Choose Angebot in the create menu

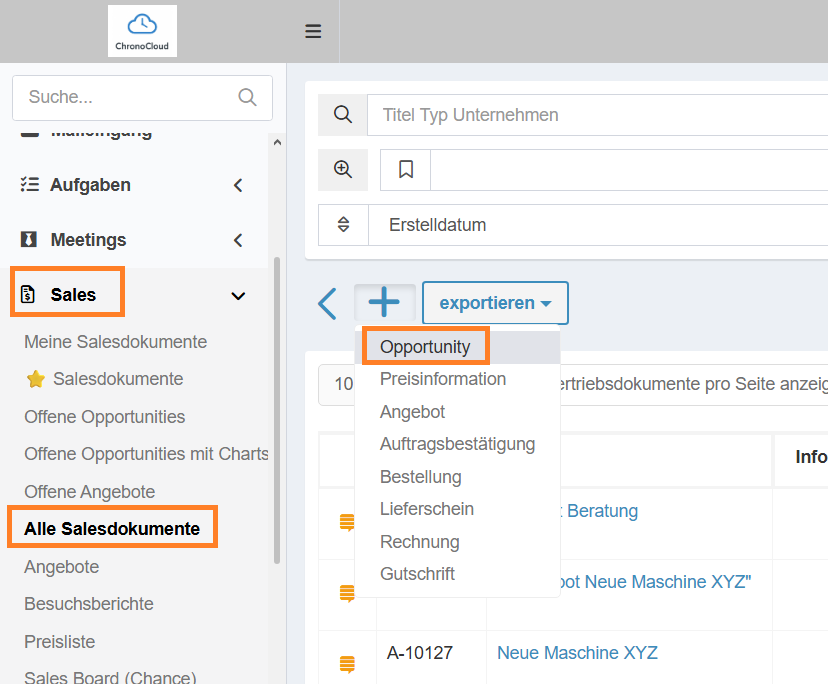click(x=412, y=412)
